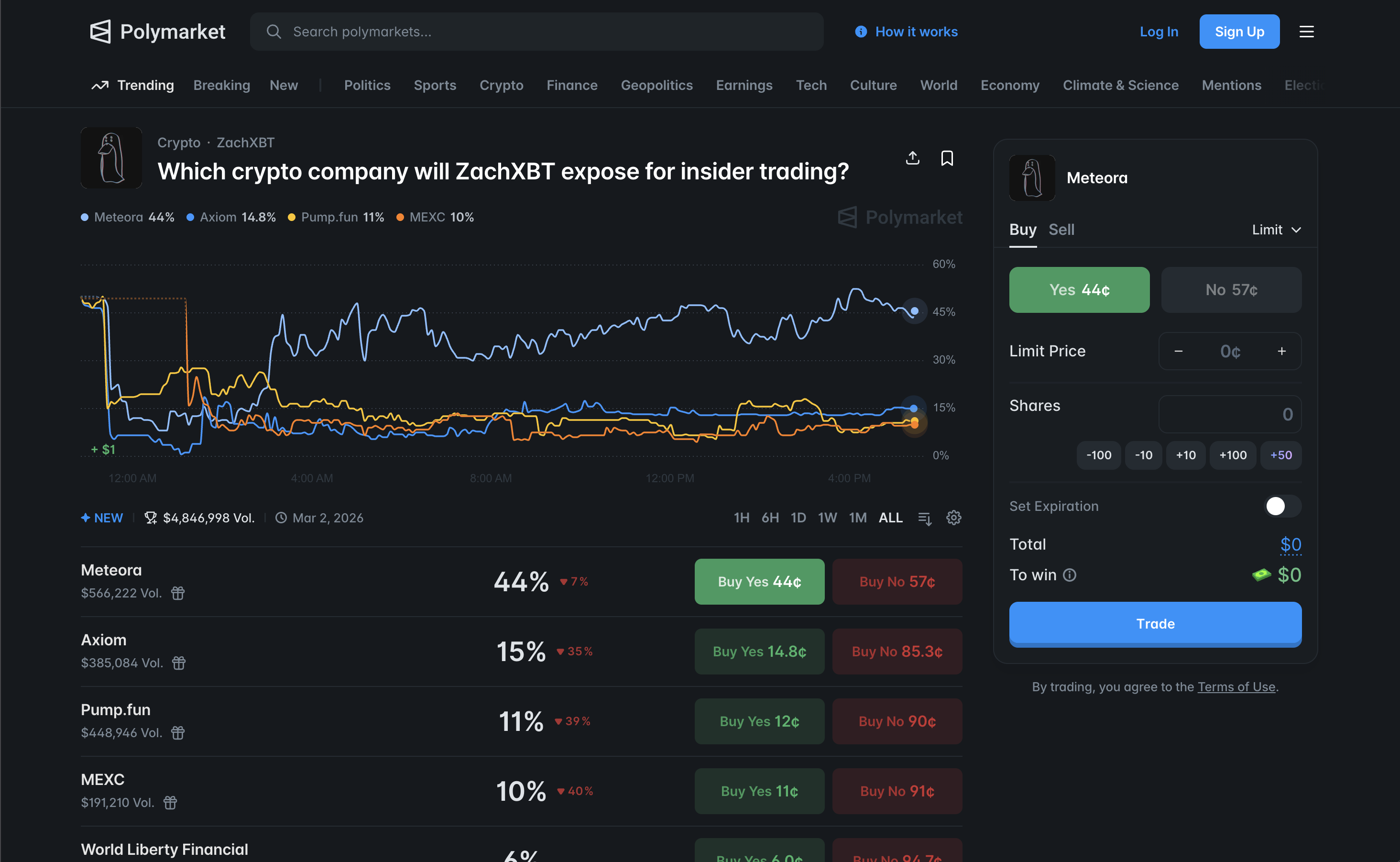Open the hamburger menu icon

[1306, 32]
